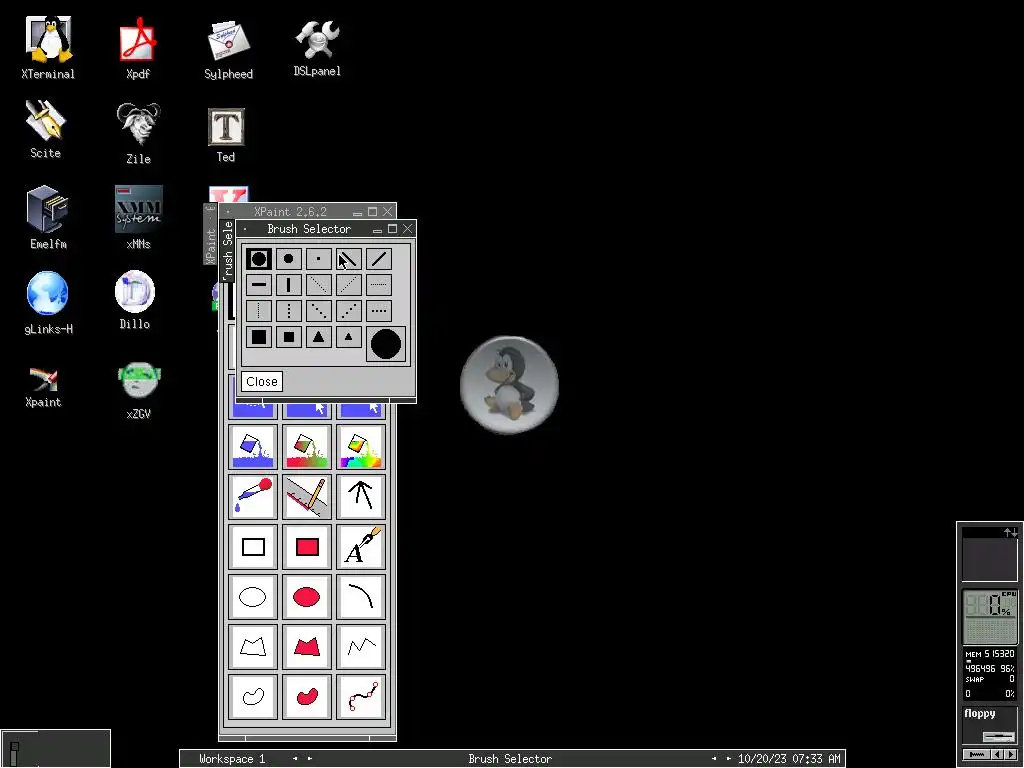Activate the Text tool with letter A
The height and width of the screenshot is (768, 1024).
361,547
